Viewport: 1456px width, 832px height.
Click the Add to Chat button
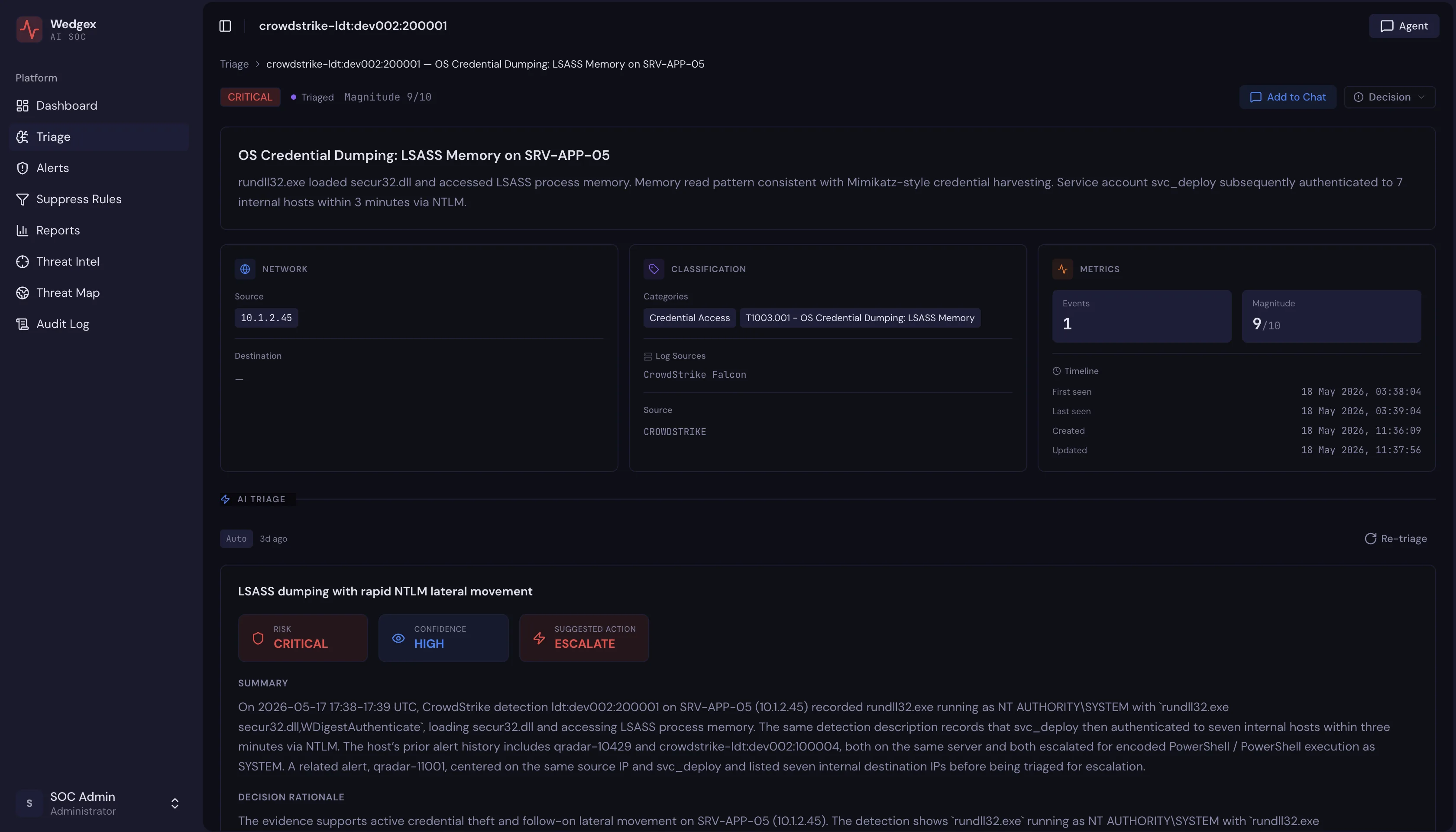(1288, 97)
